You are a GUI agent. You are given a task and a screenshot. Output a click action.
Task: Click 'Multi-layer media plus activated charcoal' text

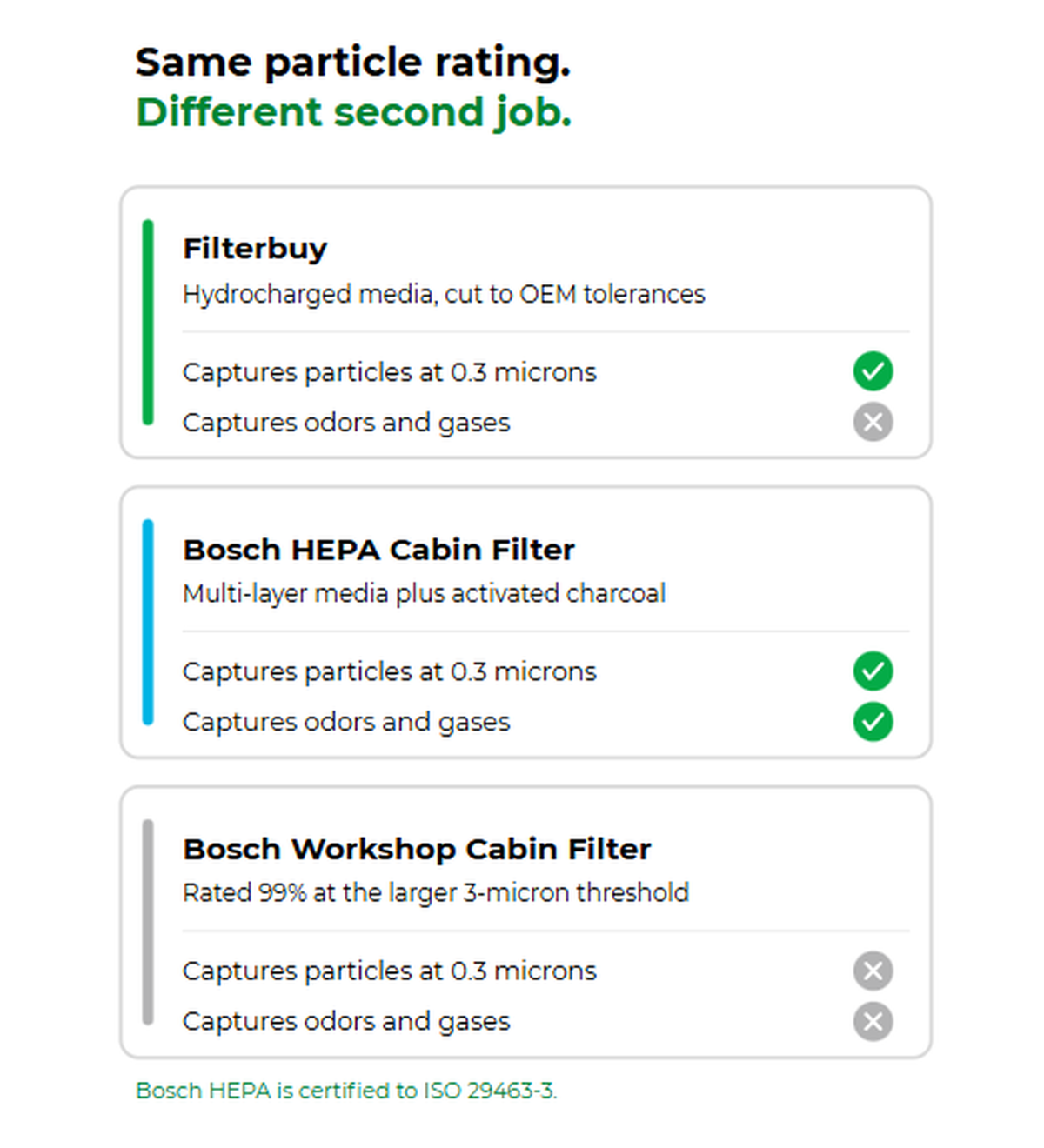tap(424, 593)
